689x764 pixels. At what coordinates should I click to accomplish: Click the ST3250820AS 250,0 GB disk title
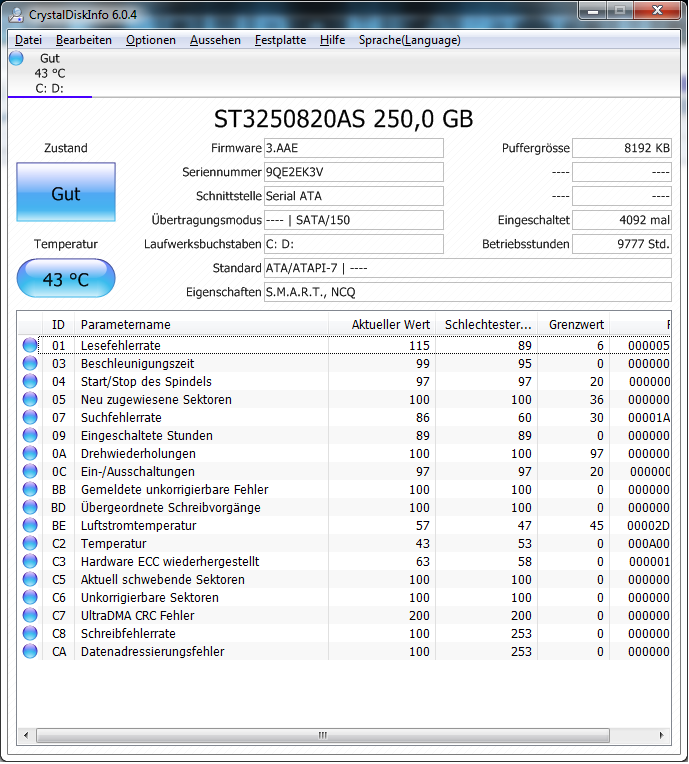click(x=344, y=119)
